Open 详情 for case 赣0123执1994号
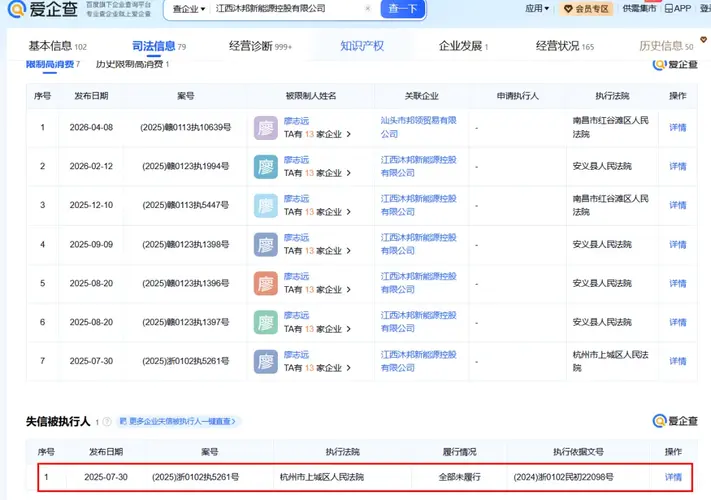This screenshot has width=711, height=500. click(x=677, y=166)
